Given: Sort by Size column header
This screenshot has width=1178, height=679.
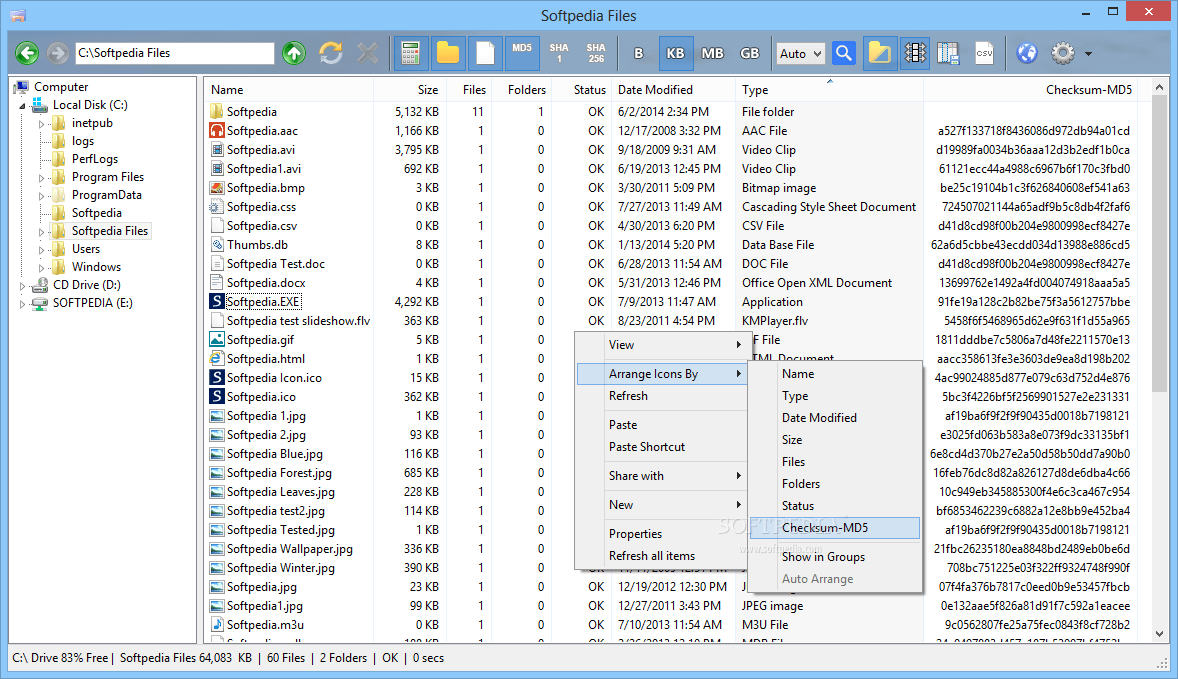Looking at the screenshot, I should [409, 89].
